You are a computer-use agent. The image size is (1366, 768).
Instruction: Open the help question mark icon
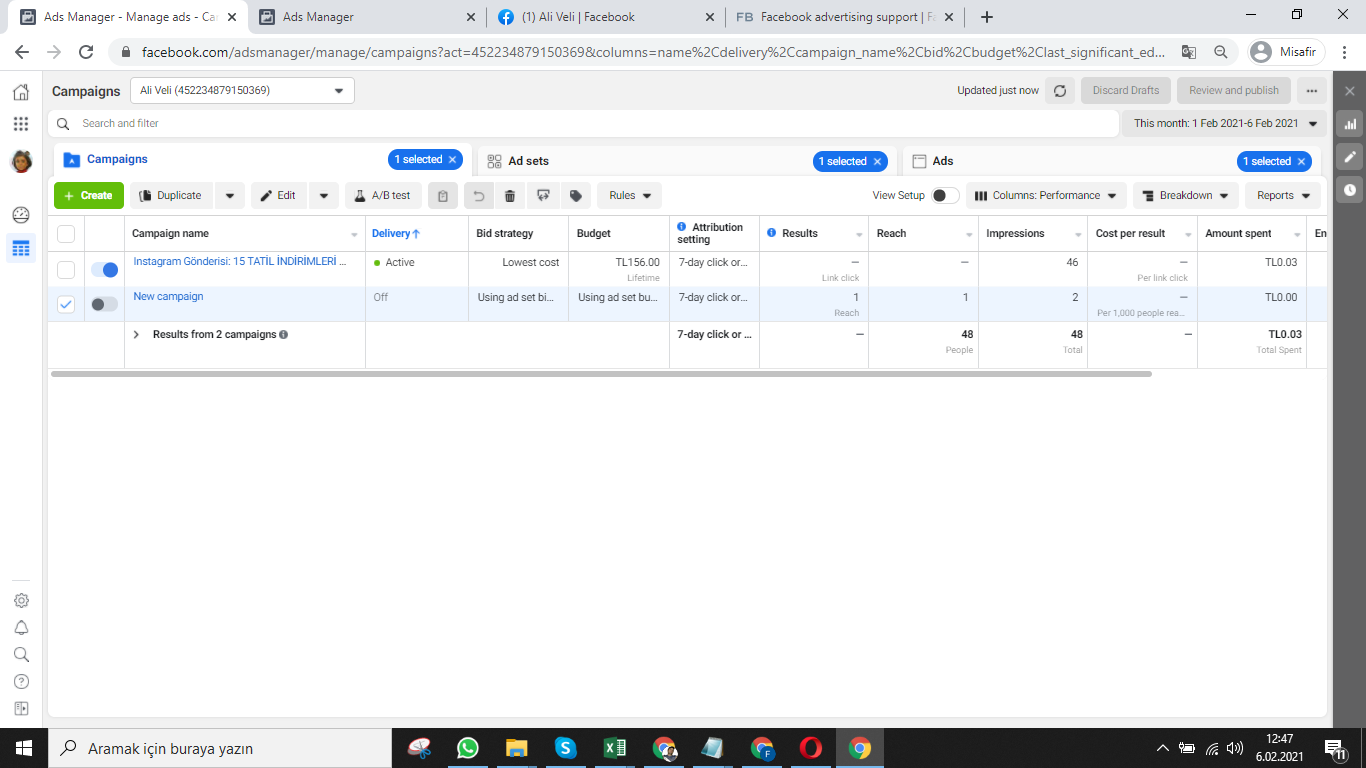[21, 682]
